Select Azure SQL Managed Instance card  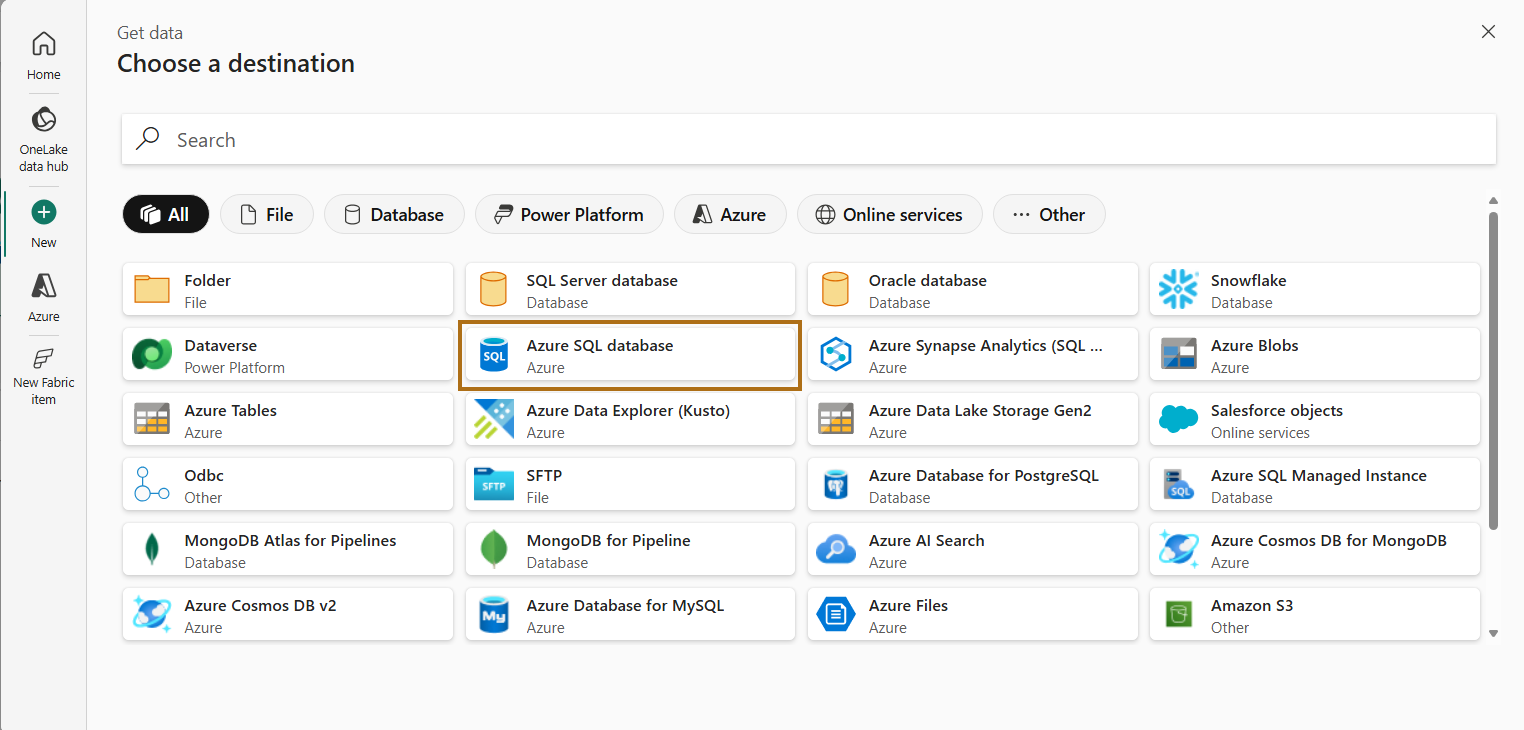click(1314, 485)
